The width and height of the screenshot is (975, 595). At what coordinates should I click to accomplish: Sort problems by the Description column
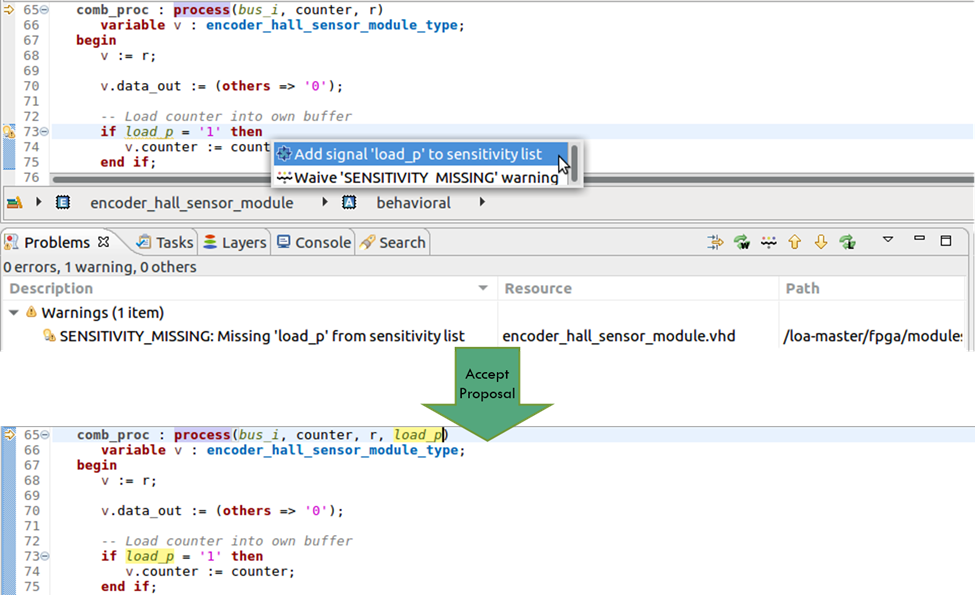pos(249,288)
